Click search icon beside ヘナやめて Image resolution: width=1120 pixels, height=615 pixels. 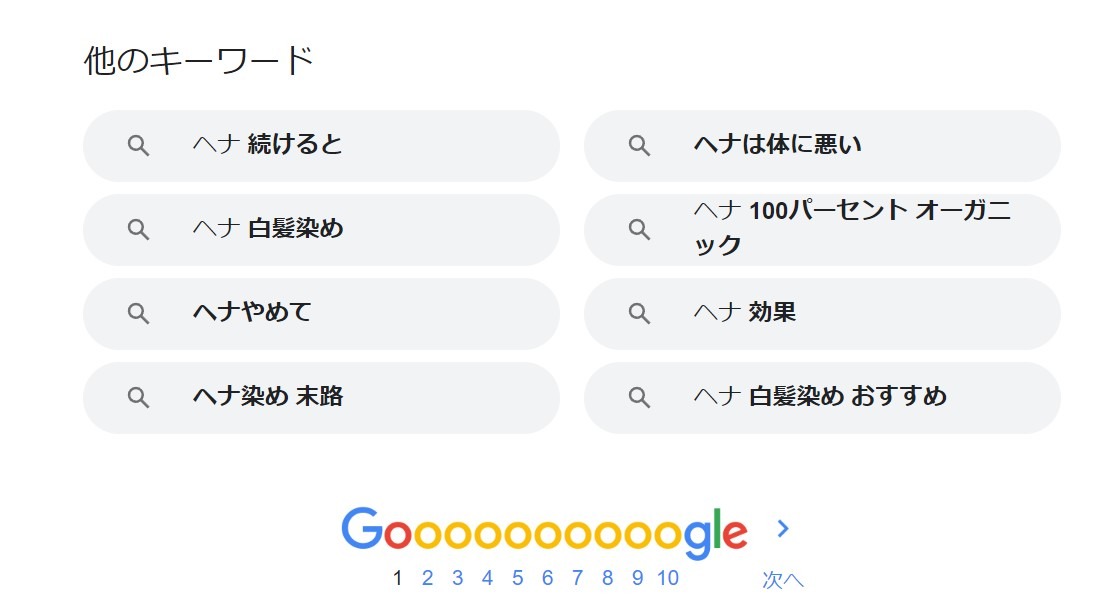(x=139, y=314)
